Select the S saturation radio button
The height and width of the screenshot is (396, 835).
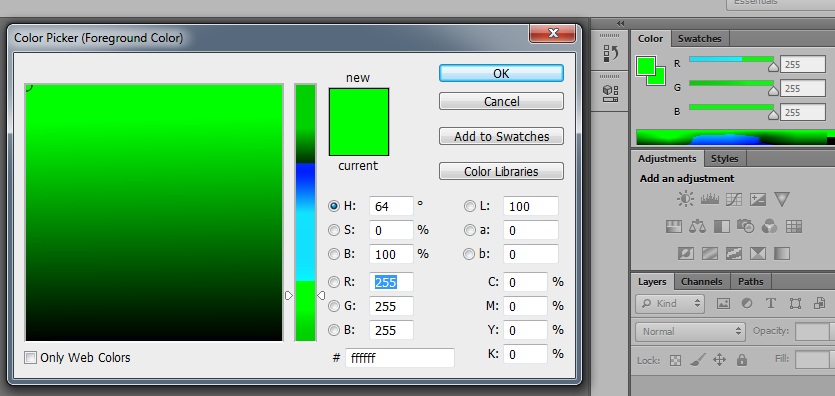click(333, 230)
